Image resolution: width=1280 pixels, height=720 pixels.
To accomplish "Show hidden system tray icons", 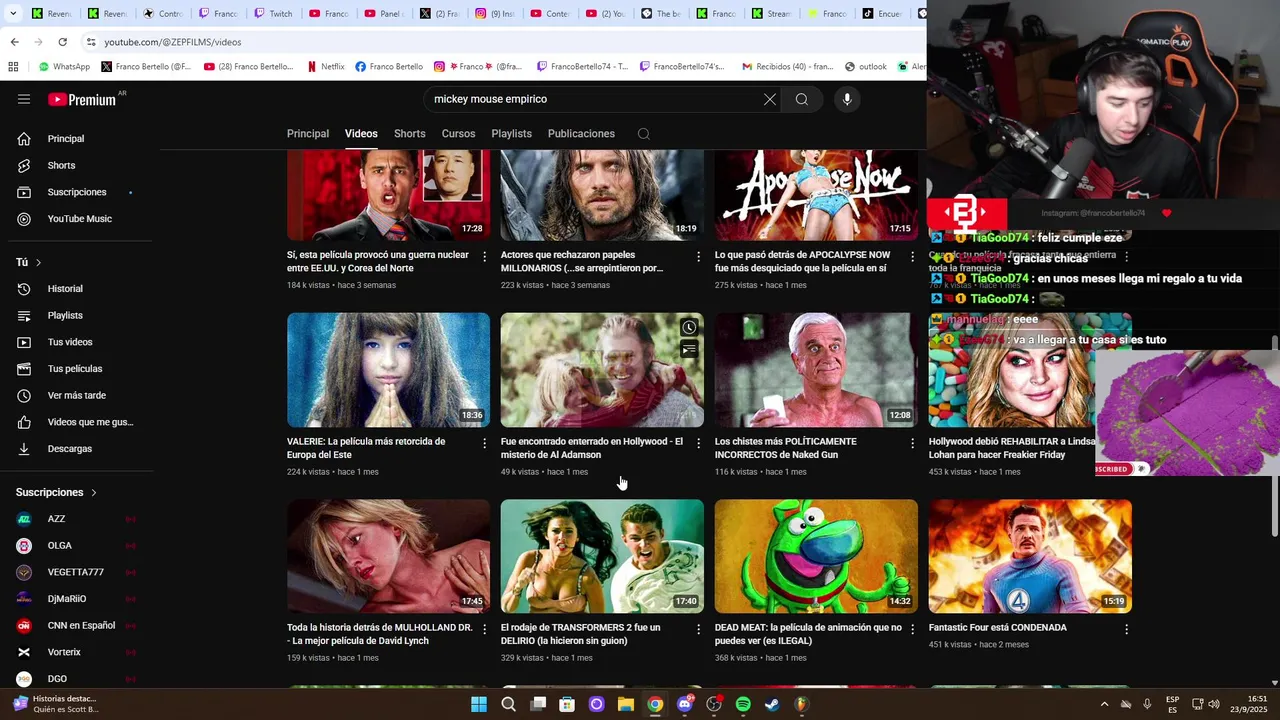I will click(1104, 704).
